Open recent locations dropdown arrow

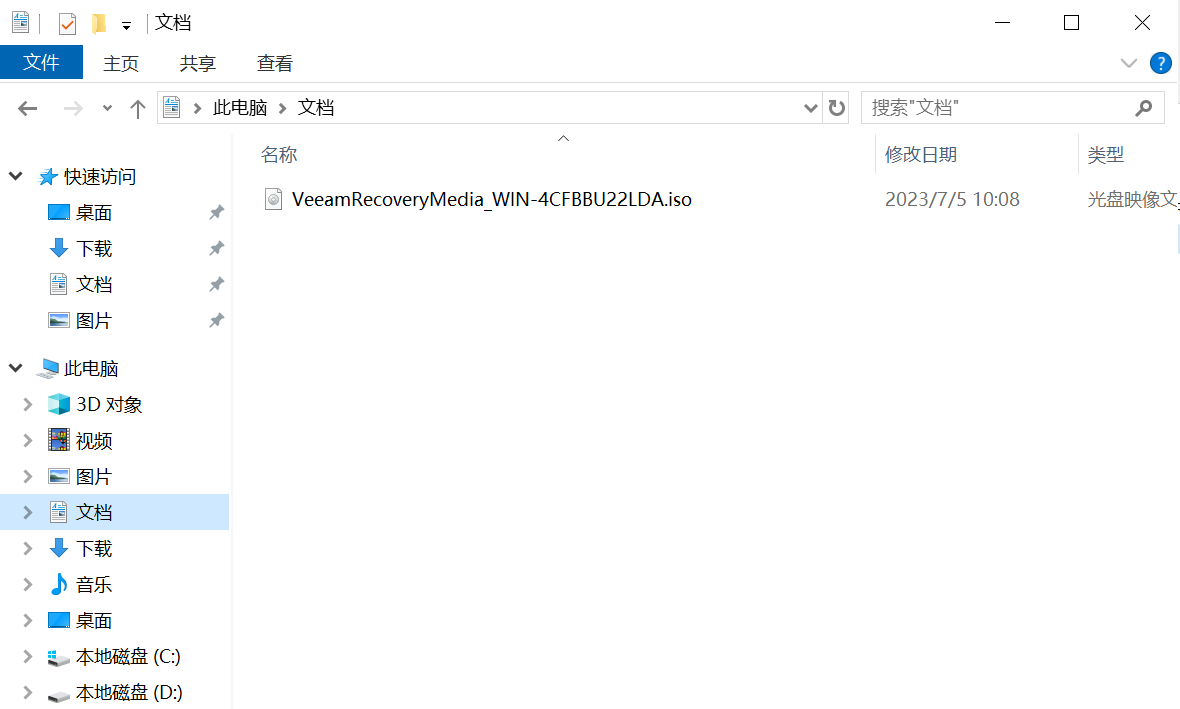[x=107, y=108]
